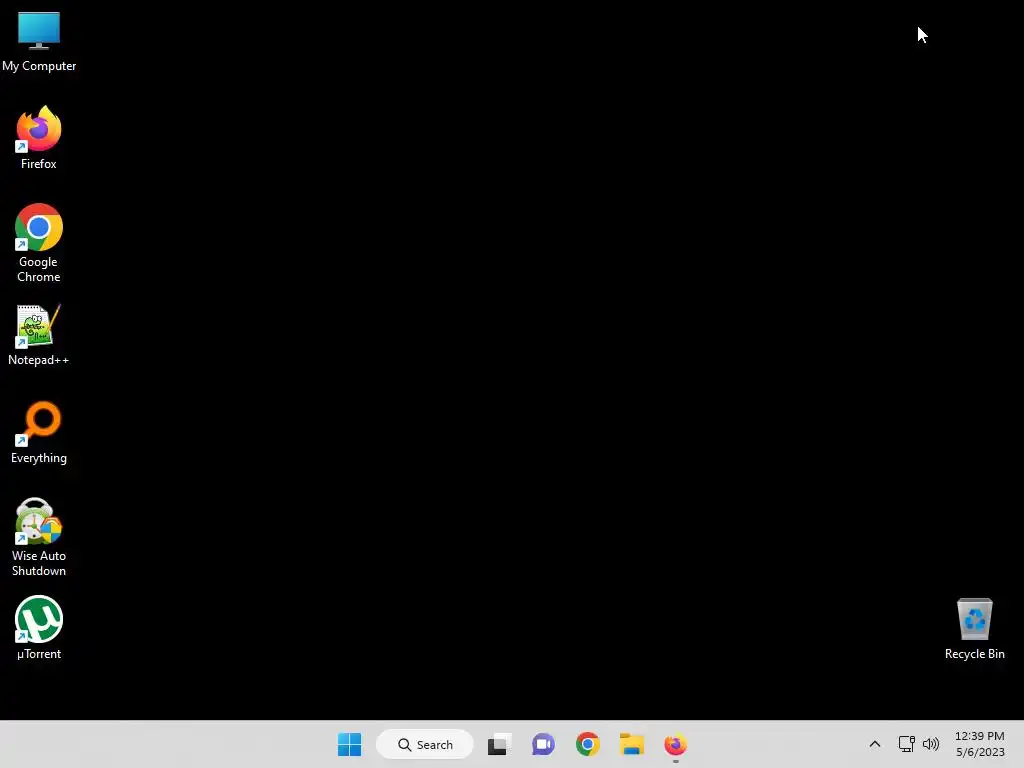Open the volume tray icon

[931, 744]
